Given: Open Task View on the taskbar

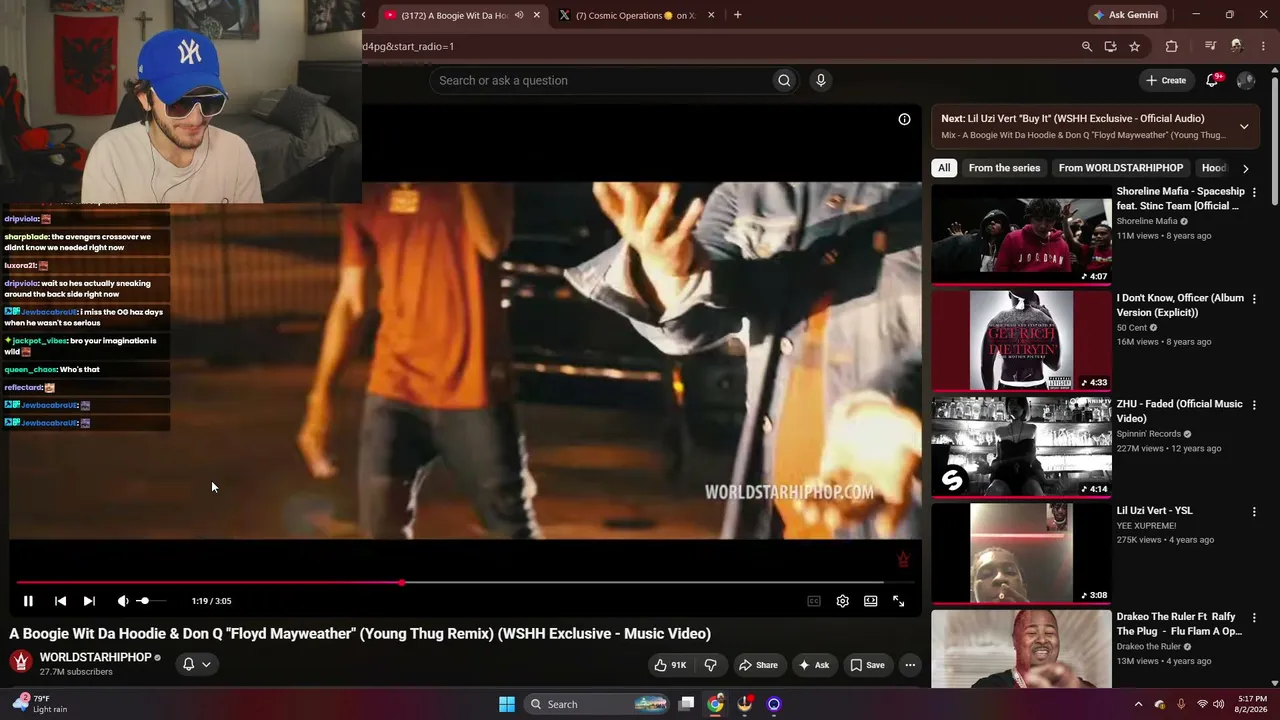Looking at the screenshot, I should [x=686, y=704].
